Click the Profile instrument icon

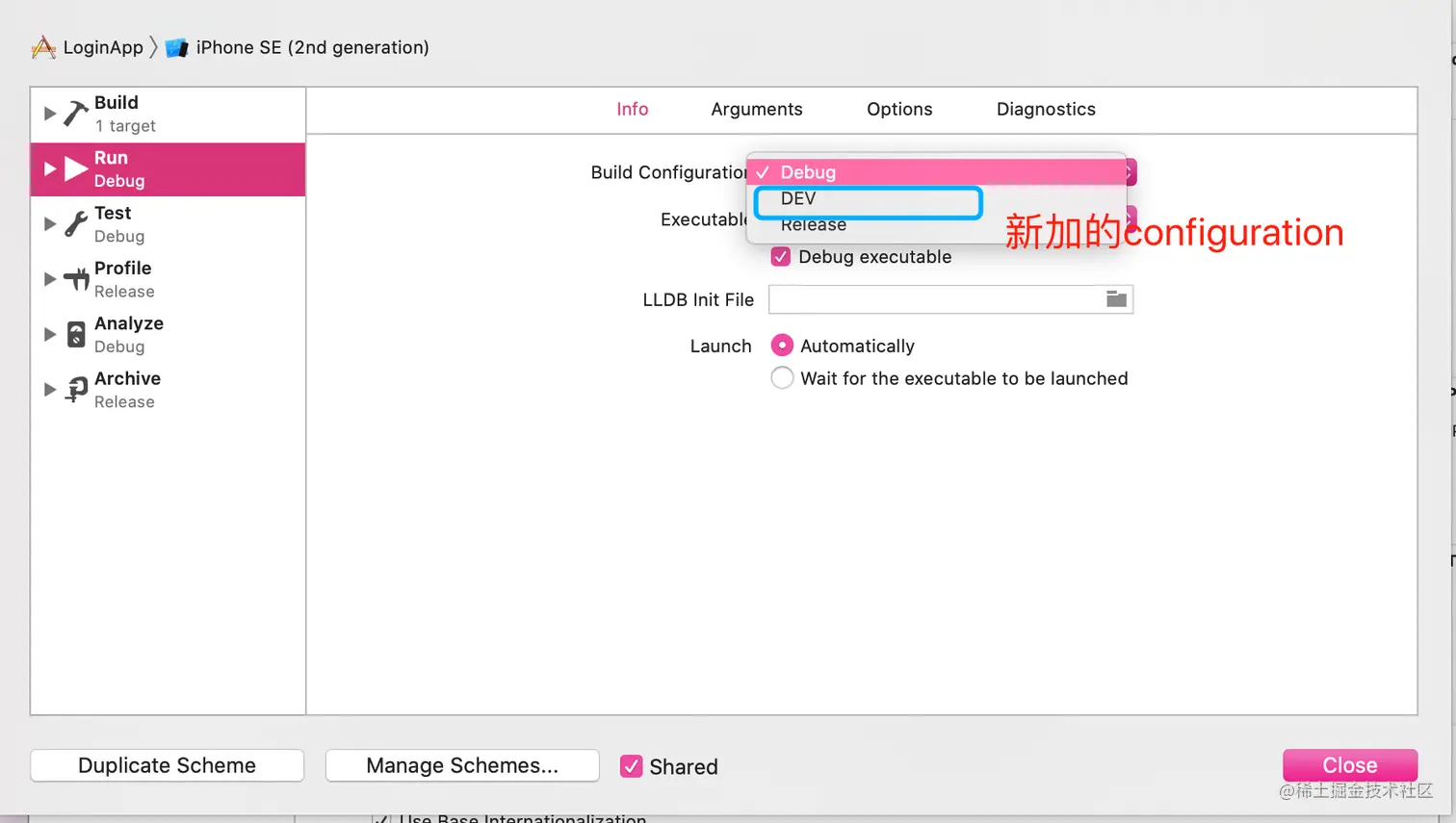[76, 279]
